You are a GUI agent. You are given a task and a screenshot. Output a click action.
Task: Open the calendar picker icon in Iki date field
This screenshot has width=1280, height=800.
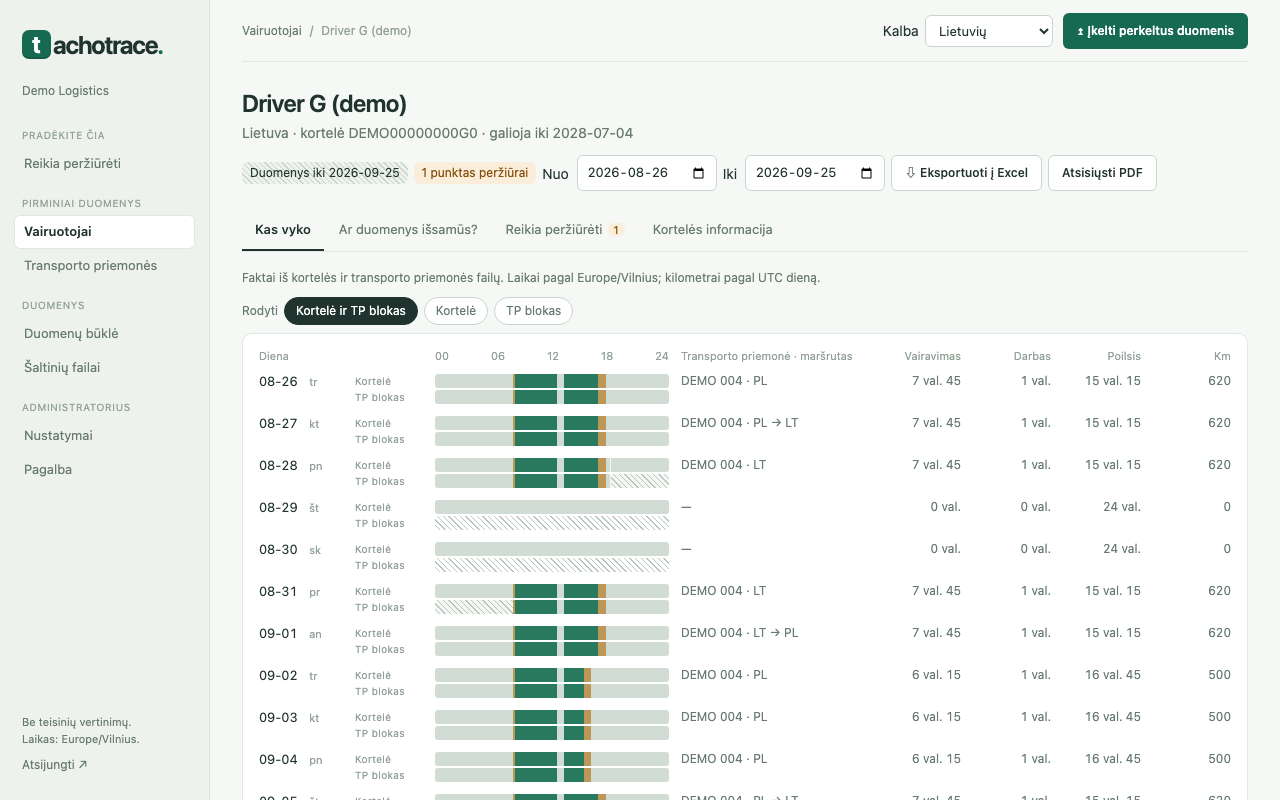point(866,173)
